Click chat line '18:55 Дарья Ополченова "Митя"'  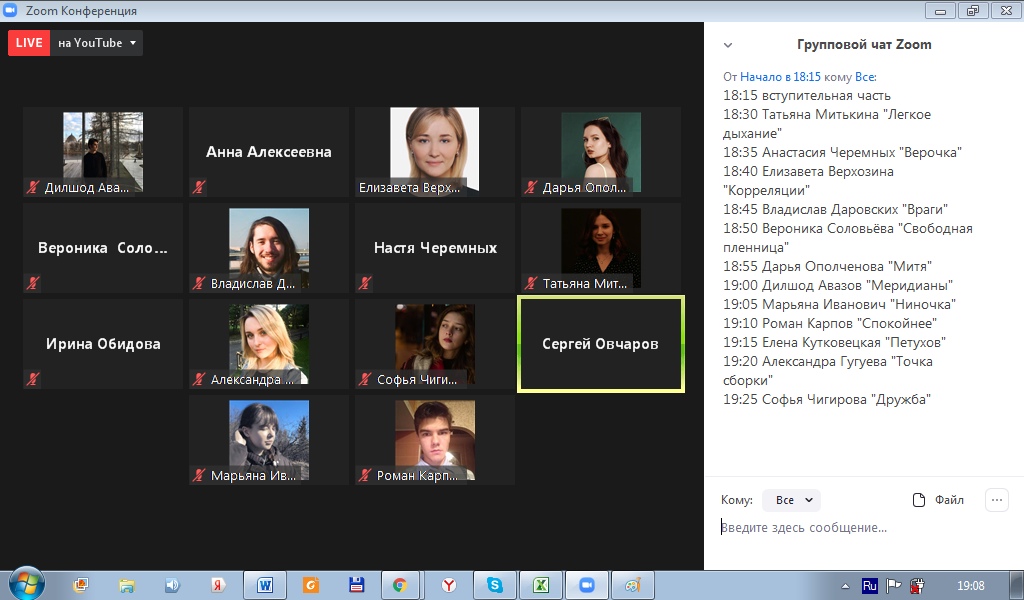coord(827,266)
